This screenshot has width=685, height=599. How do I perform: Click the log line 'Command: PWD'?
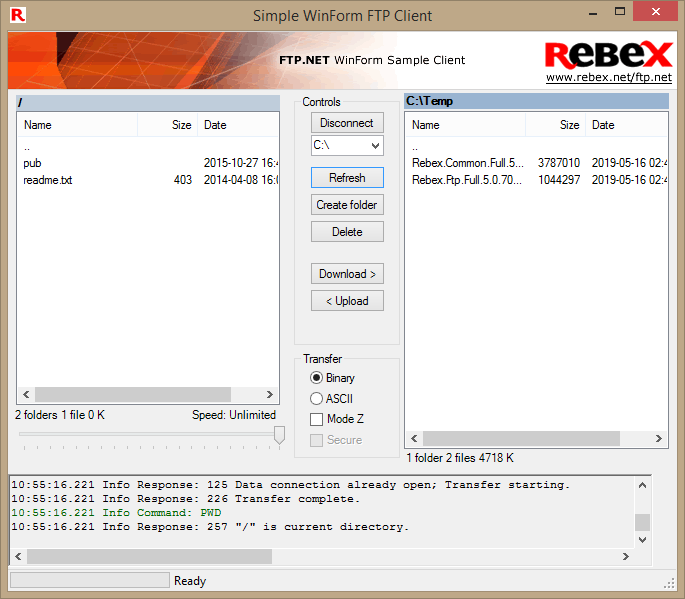click(x=116, y=512)
